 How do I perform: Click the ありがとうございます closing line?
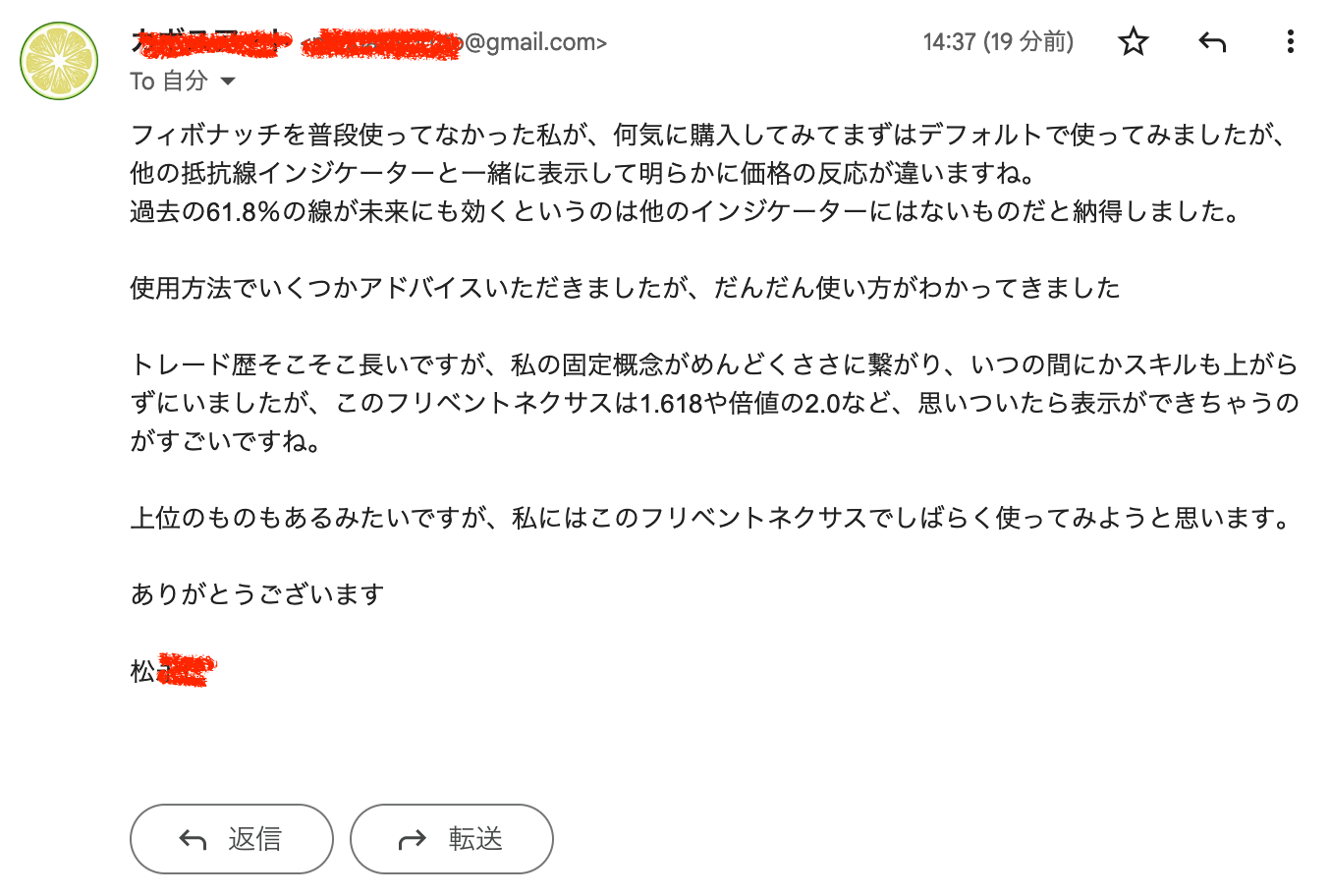point(257,594)
